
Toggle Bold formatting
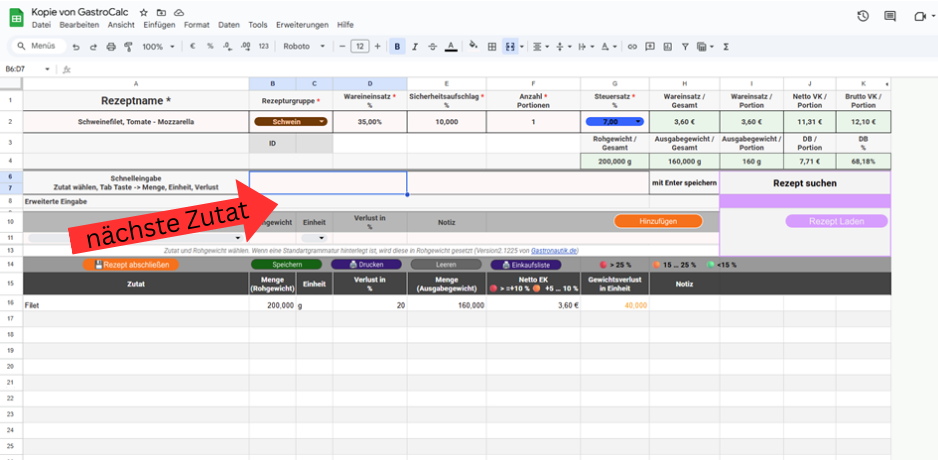click(397, 47)
